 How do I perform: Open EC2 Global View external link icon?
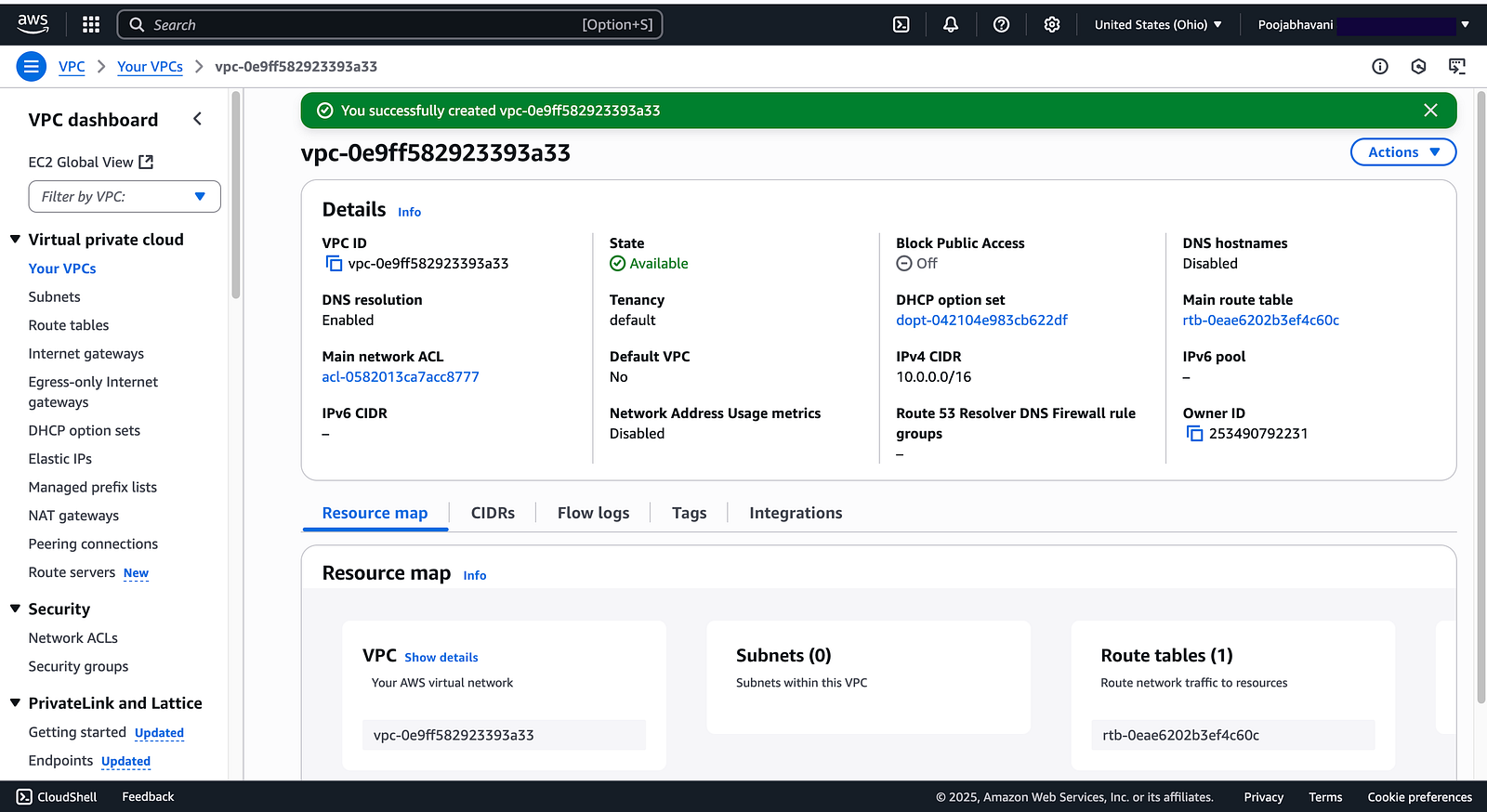pos(146,162)
